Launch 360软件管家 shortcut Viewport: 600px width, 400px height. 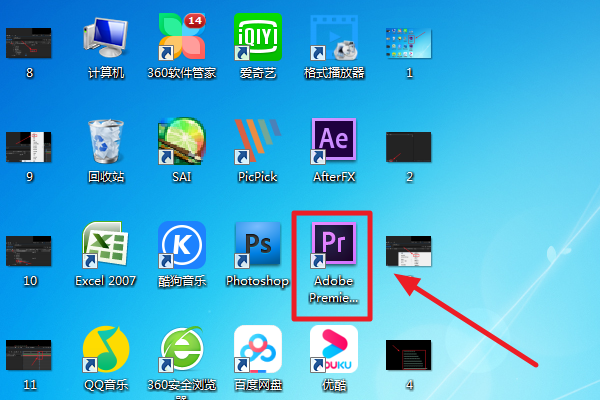point(182,37)
